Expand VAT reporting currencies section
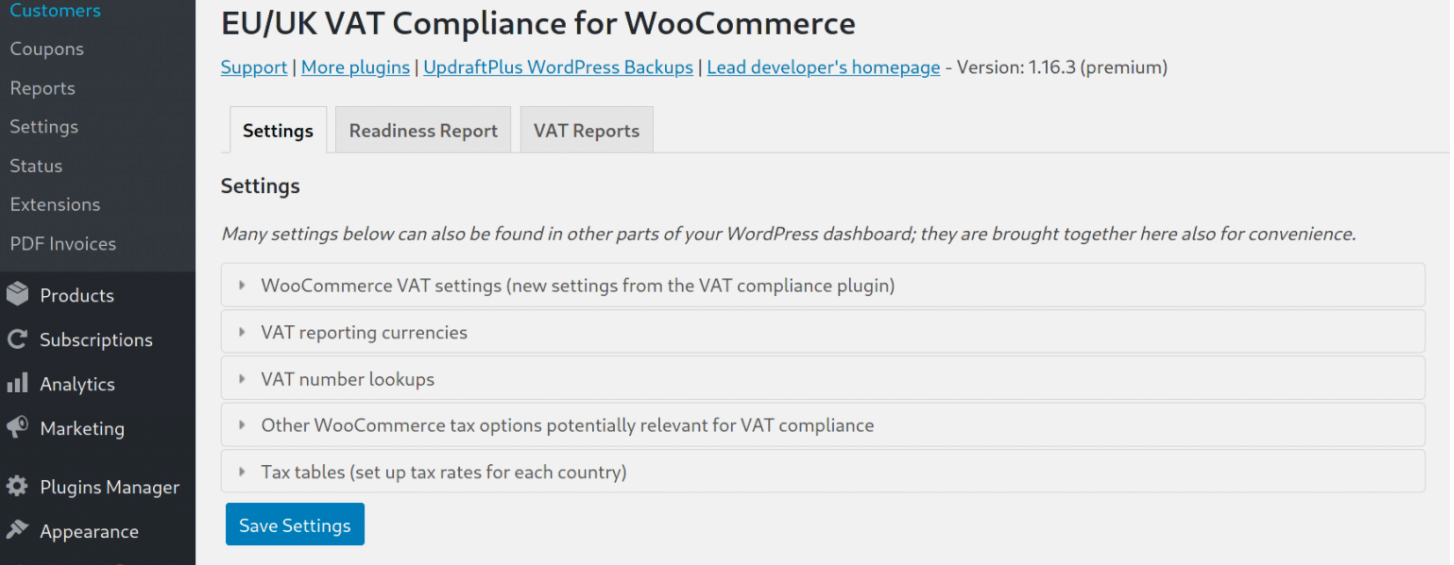The width and height of the screenshot is (1454, 565). tap(822, 332)
